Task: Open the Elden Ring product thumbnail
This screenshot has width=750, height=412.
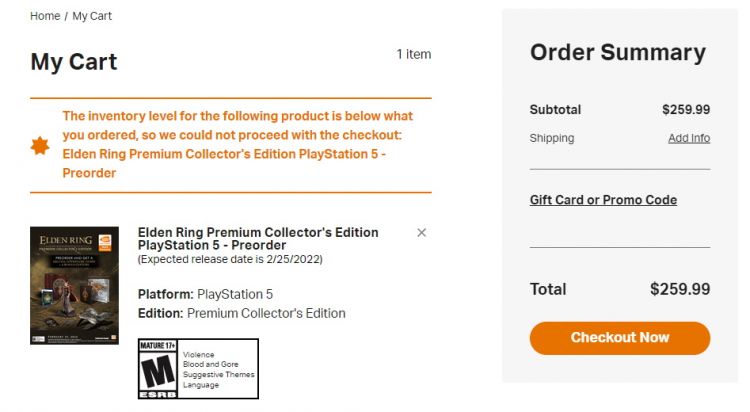Action: pos(75,285)
